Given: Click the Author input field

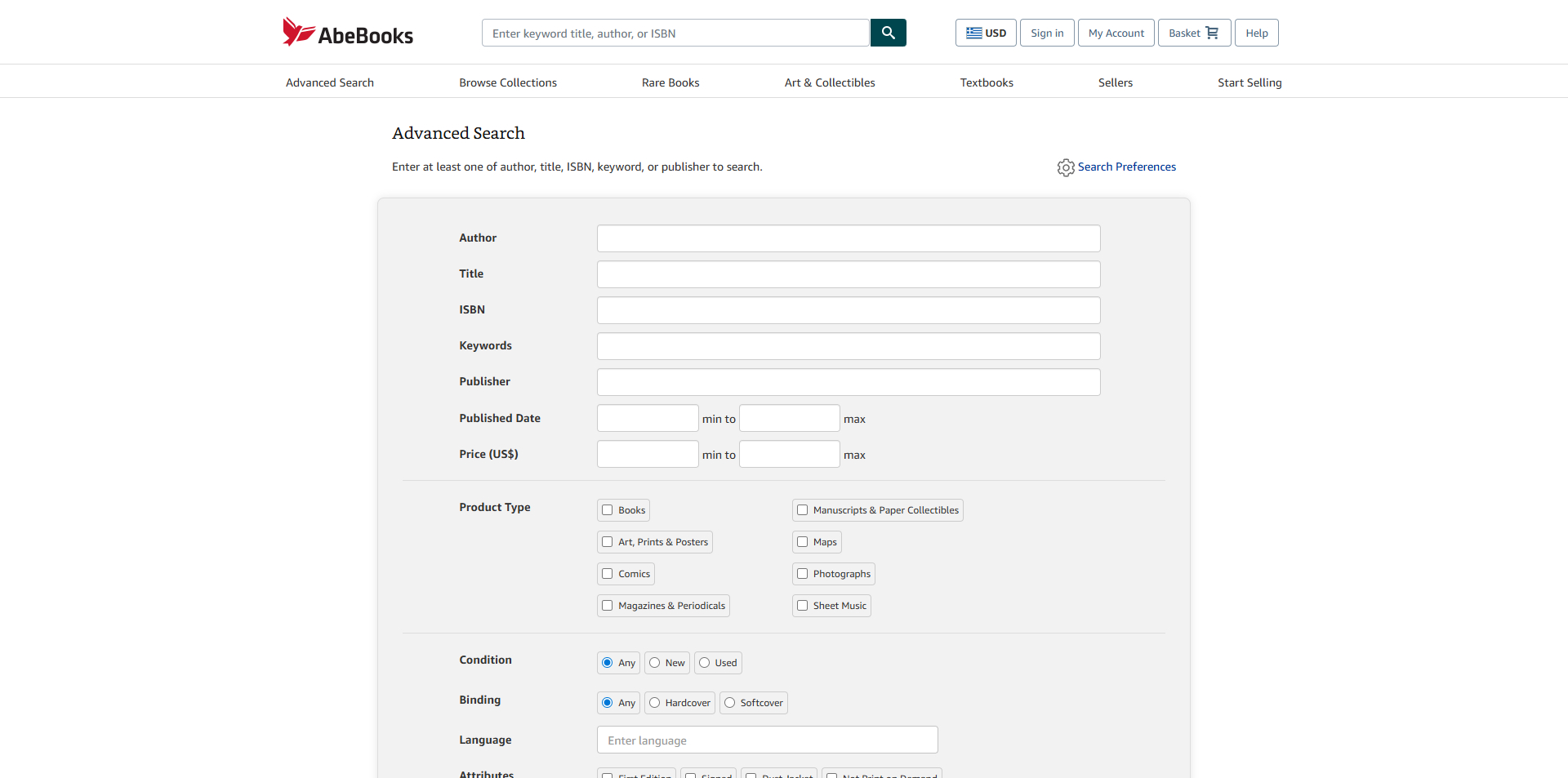Looking at the screenshot, I should click(x=848, y=238).
